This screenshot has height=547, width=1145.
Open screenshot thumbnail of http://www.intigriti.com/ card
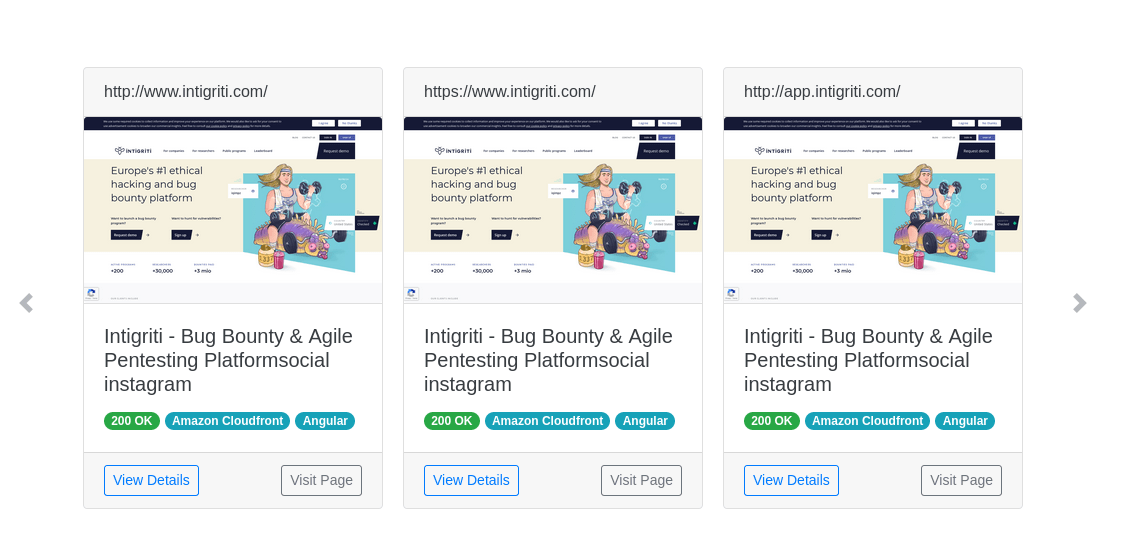233,210
